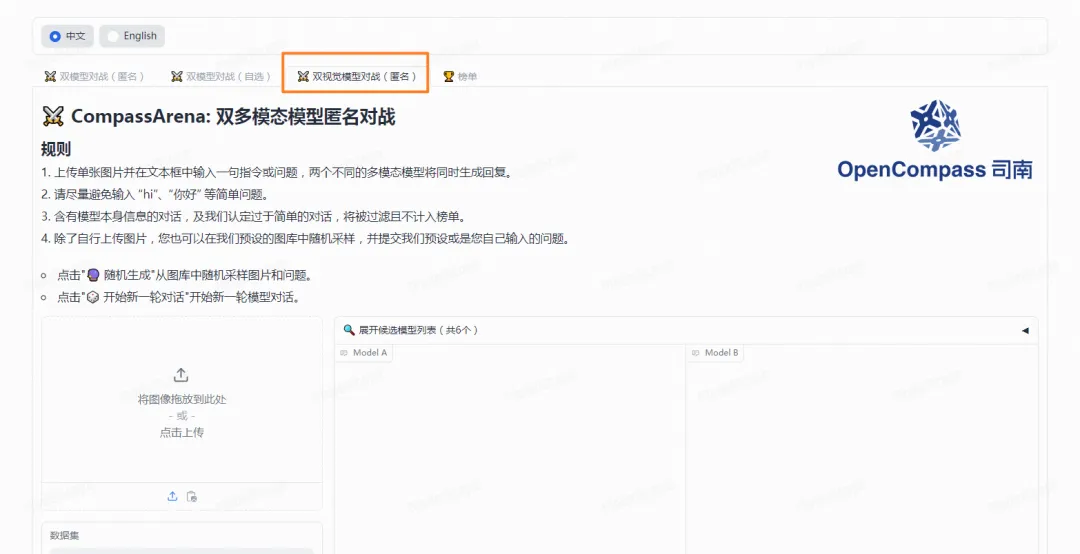This screenshot has height=554, width=1080.
Task: Click the large upload arrow in the drop area
Action: [180, 375]
